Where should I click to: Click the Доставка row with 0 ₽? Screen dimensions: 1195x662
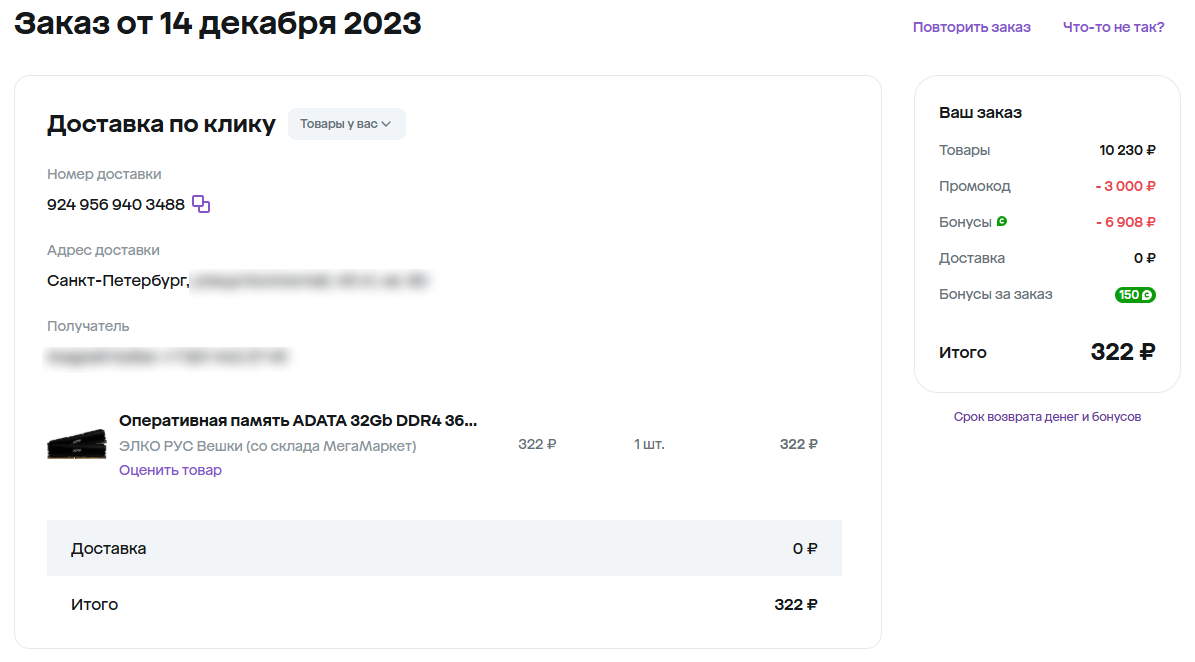[444, 548]
